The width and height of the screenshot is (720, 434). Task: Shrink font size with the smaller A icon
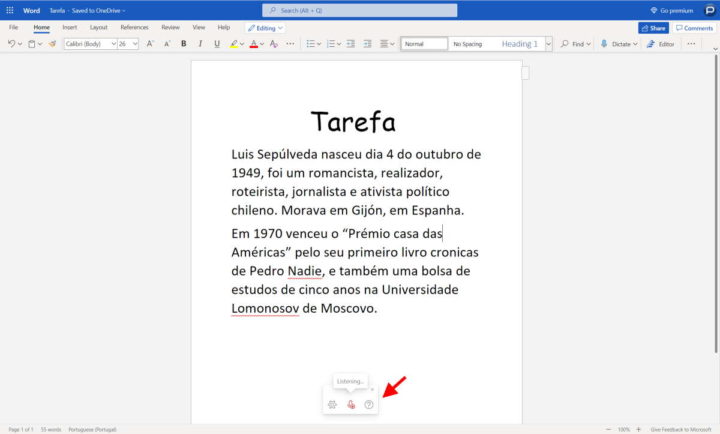(167, 44)
